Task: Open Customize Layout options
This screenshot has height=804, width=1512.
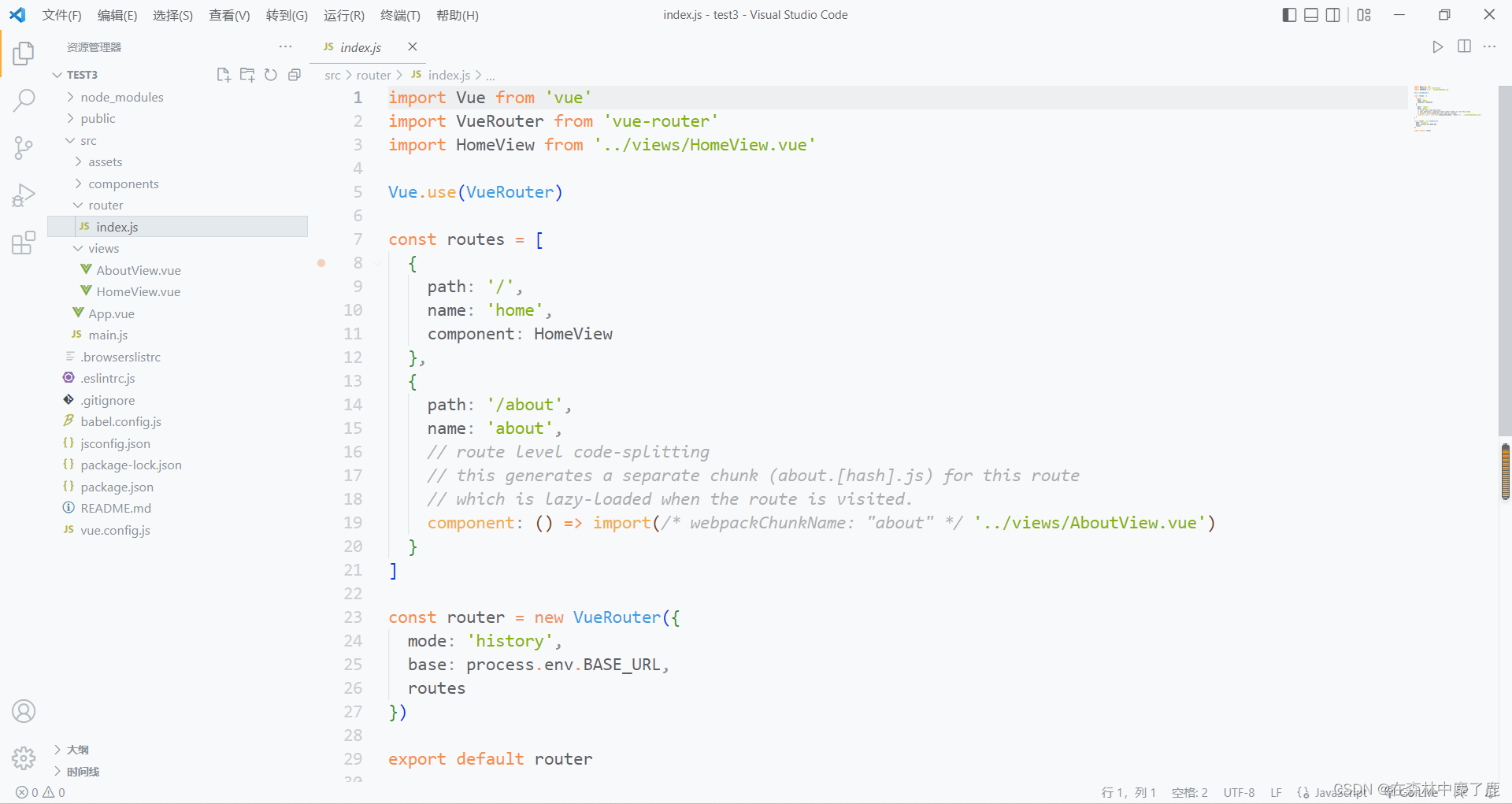Action: (x=1364, y=15)
